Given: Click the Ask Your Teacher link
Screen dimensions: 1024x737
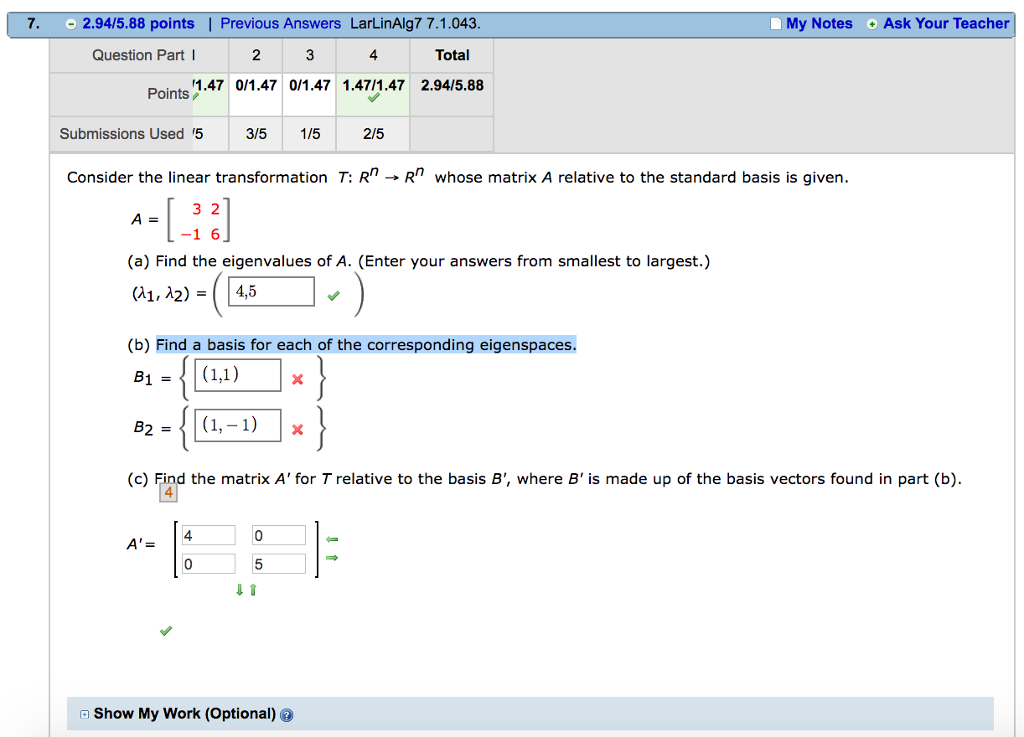Looking at the screenshot, I should [x=945, y=23].
